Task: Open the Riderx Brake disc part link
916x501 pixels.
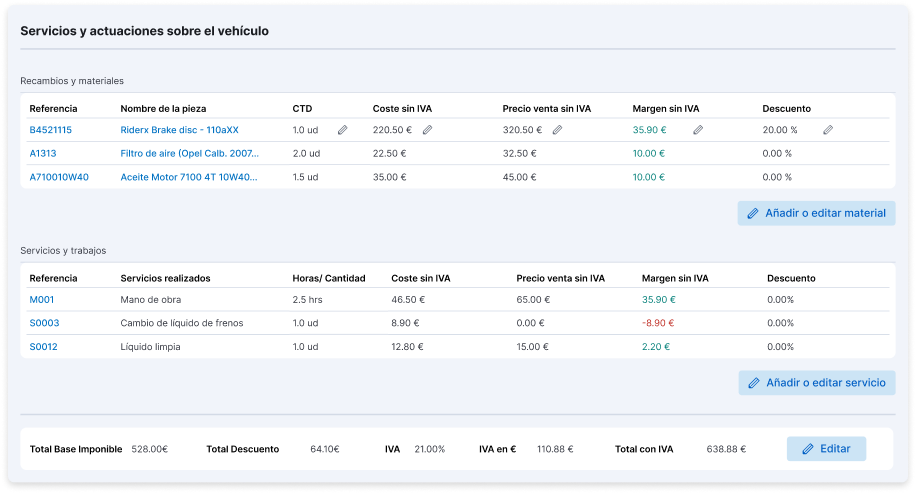Action: pyautogui.click(x=179, y=130)
